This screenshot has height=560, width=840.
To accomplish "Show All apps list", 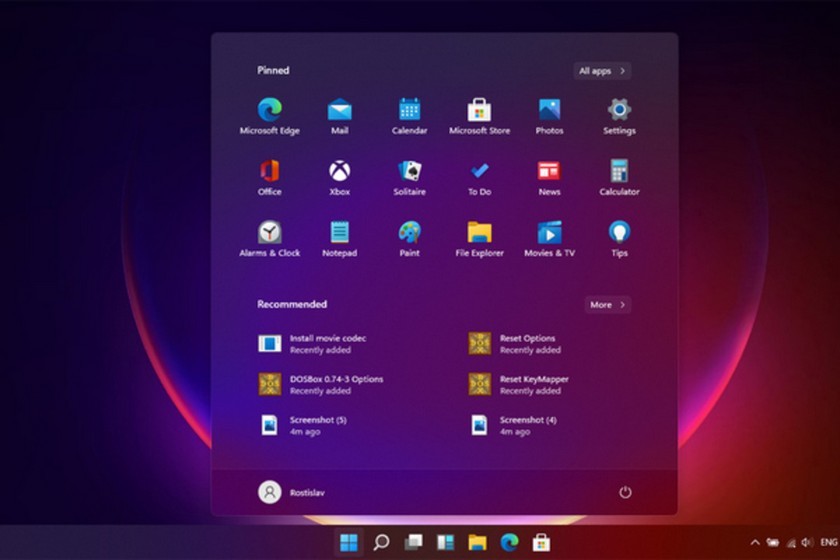I will coord(602,71).
